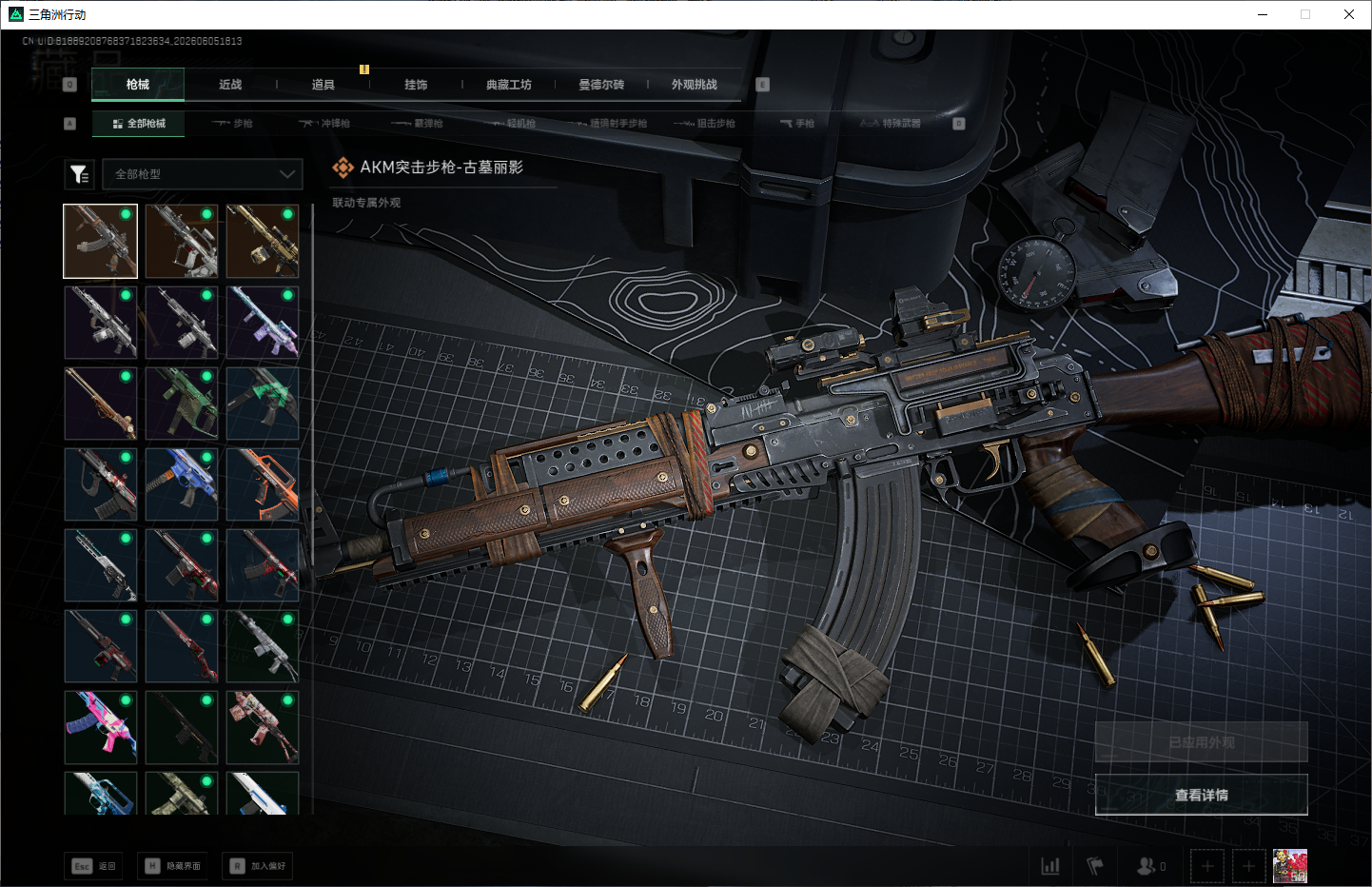Select the 全部枪械 grid icon sub-tab
The height and width of the screenshot is (887, 1372).
(139, 124)
